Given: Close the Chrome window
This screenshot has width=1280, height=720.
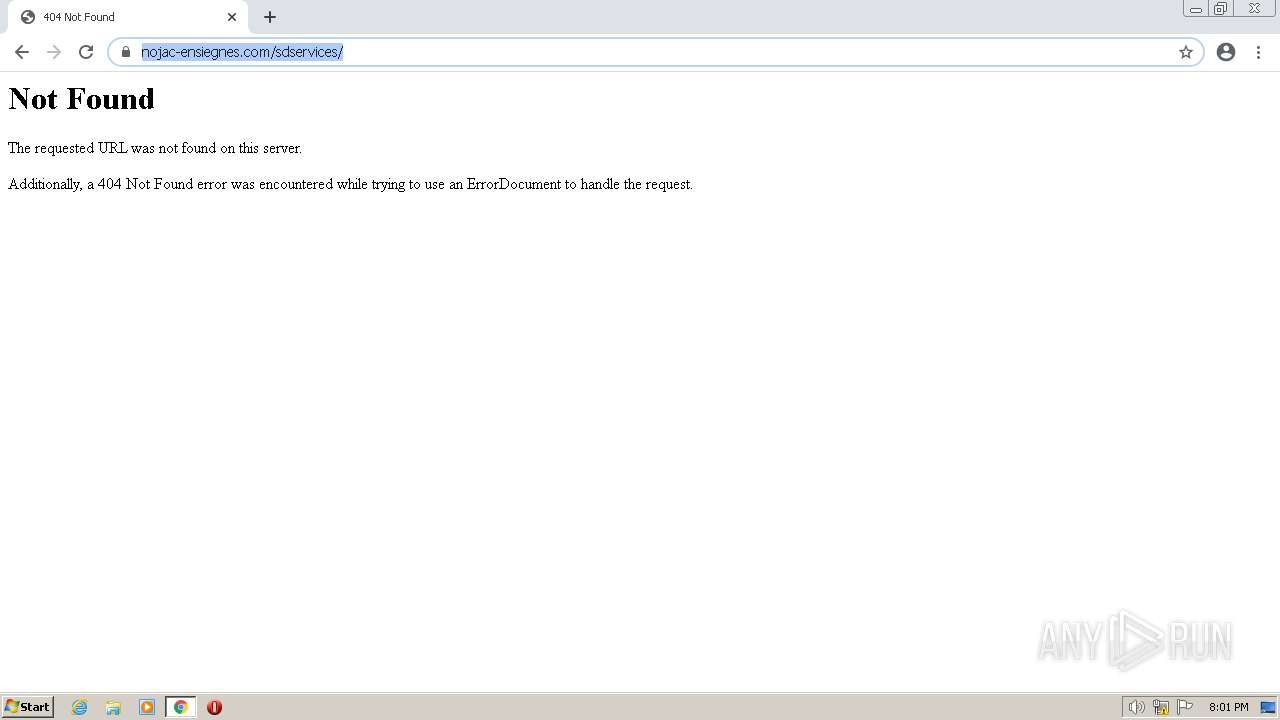Looking at the screenshot, I should click(x=1254, y=9).
